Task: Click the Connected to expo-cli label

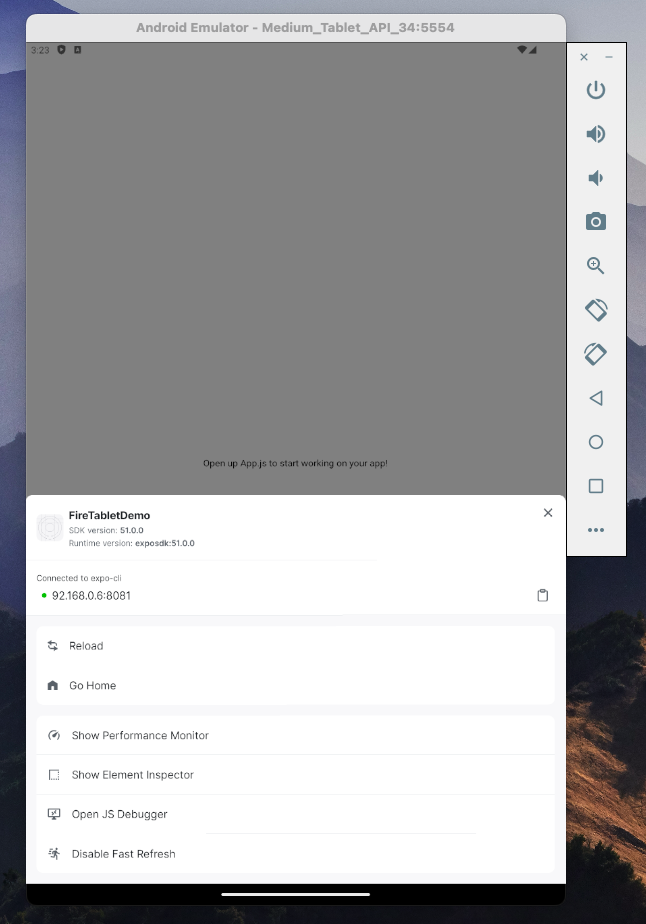Action: (79, 578)
